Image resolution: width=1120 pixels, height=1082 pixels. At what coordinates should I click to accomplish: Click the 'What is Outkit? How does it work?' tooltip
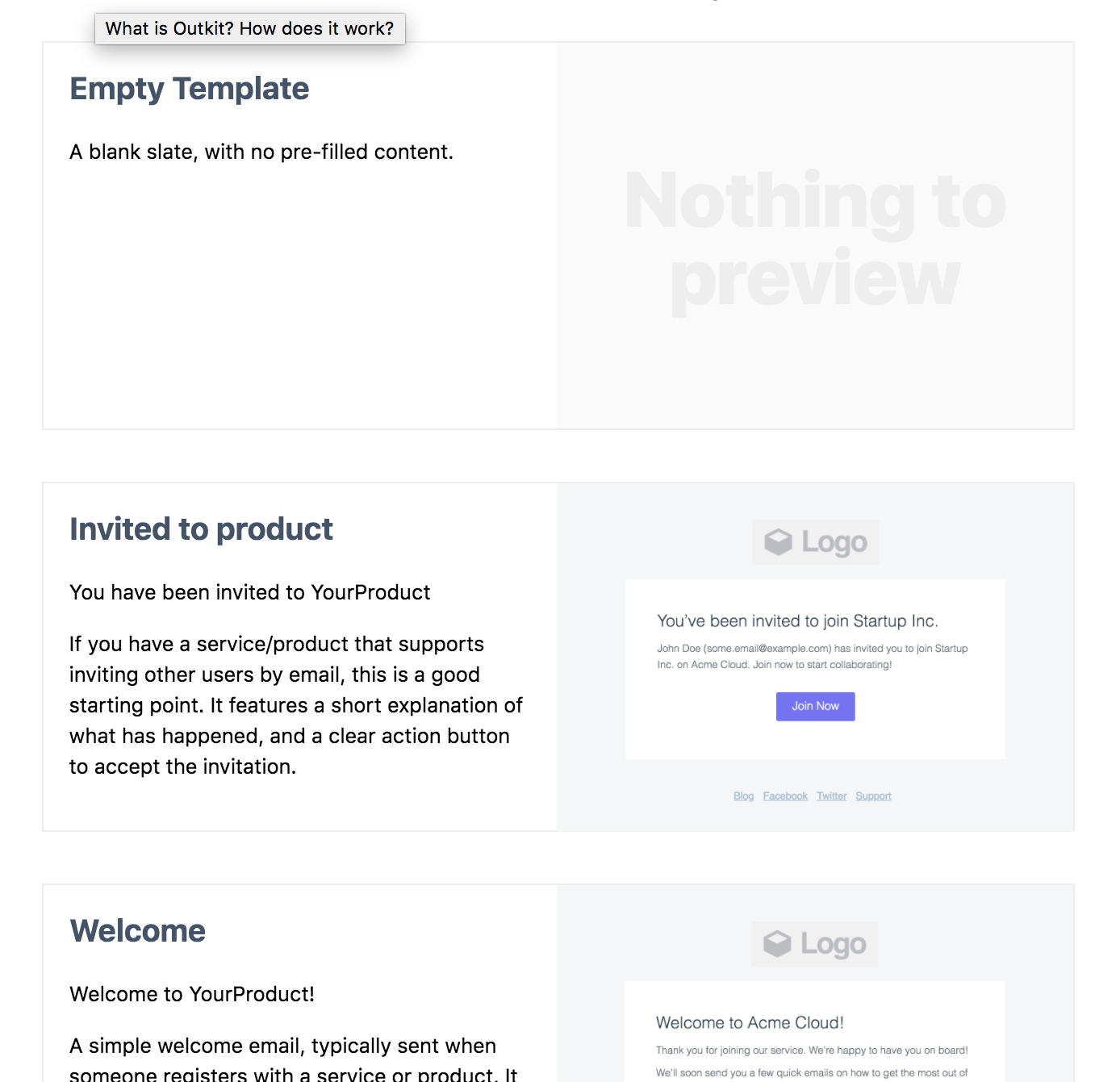coord(249,29)
